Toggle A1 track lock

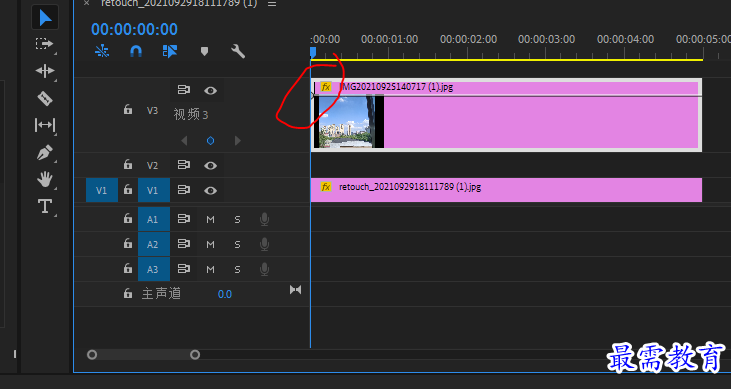pos(128,219)
